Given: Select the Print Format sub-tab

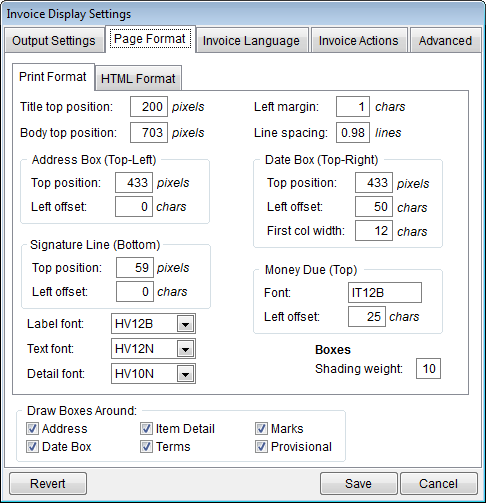Looking at the screenshot, I should point(53,77).
